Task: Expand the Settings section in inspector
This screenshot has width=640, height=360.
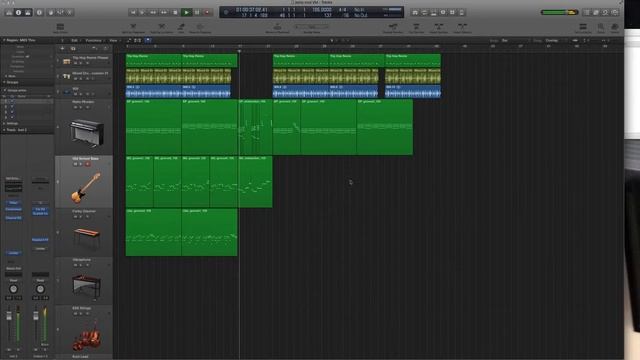Action: click(x=4, y=123)
